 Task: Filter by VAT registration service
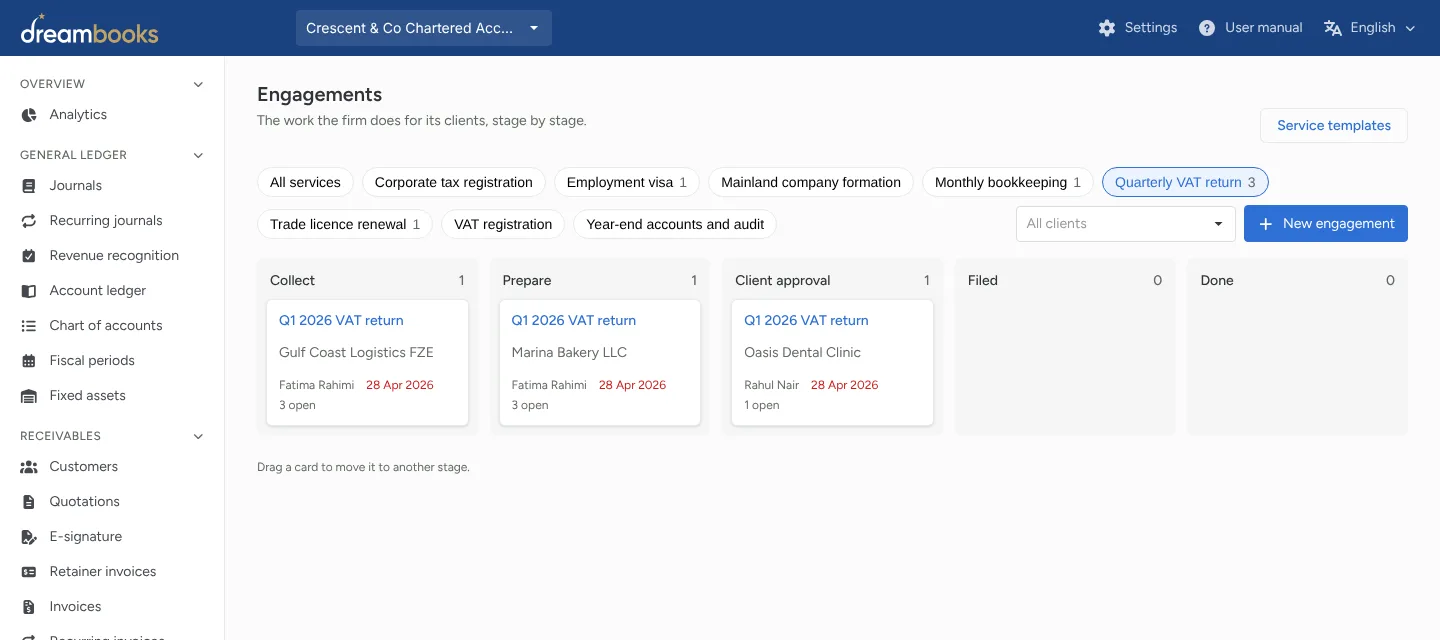(503, 224)
